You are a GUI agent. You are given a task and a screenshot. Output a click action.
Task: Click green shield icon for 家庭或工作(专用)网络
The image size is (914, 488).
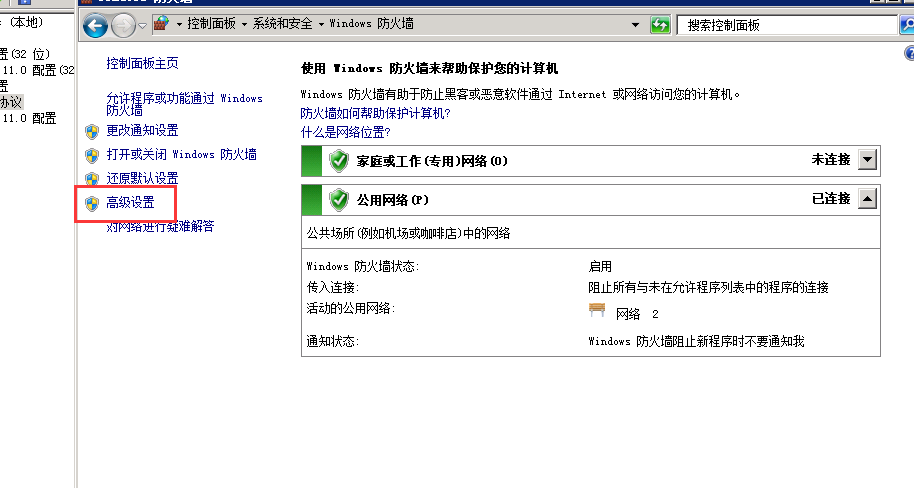pyautogui.click(x=339, y=161)
